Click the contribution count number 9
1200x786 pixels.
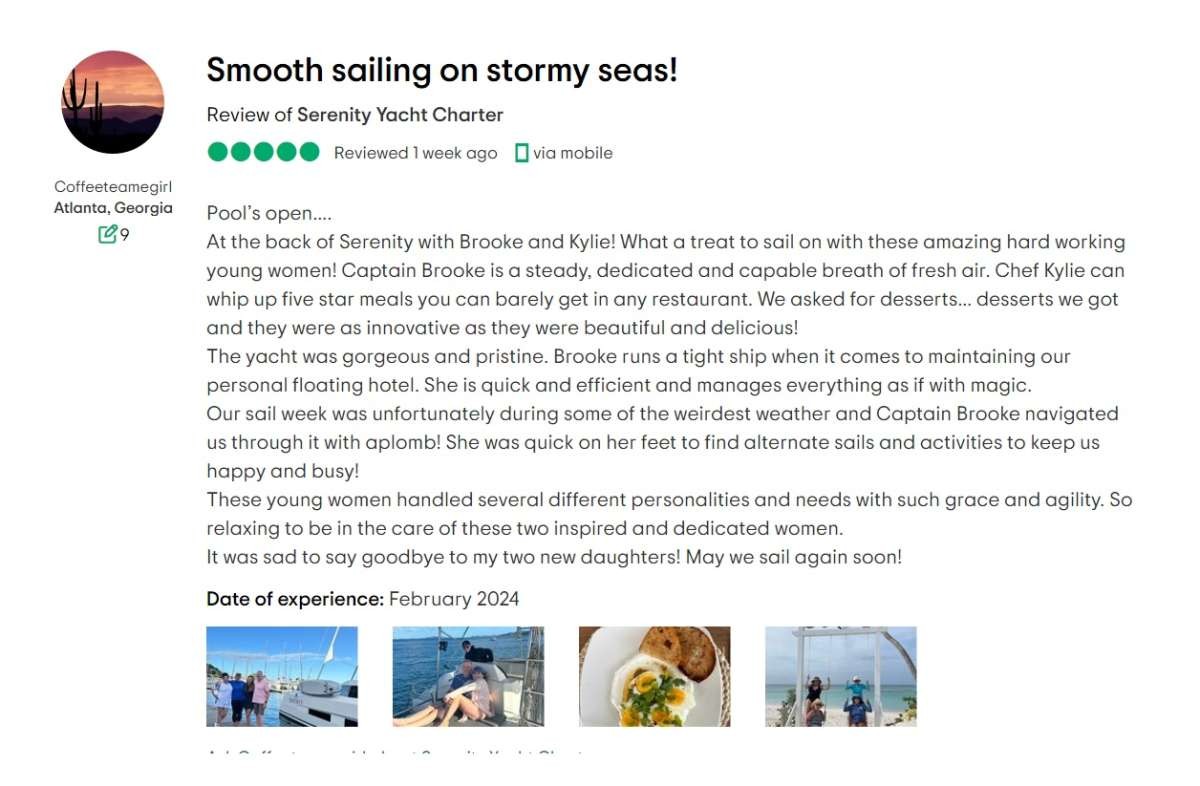[x=125, y=235]
